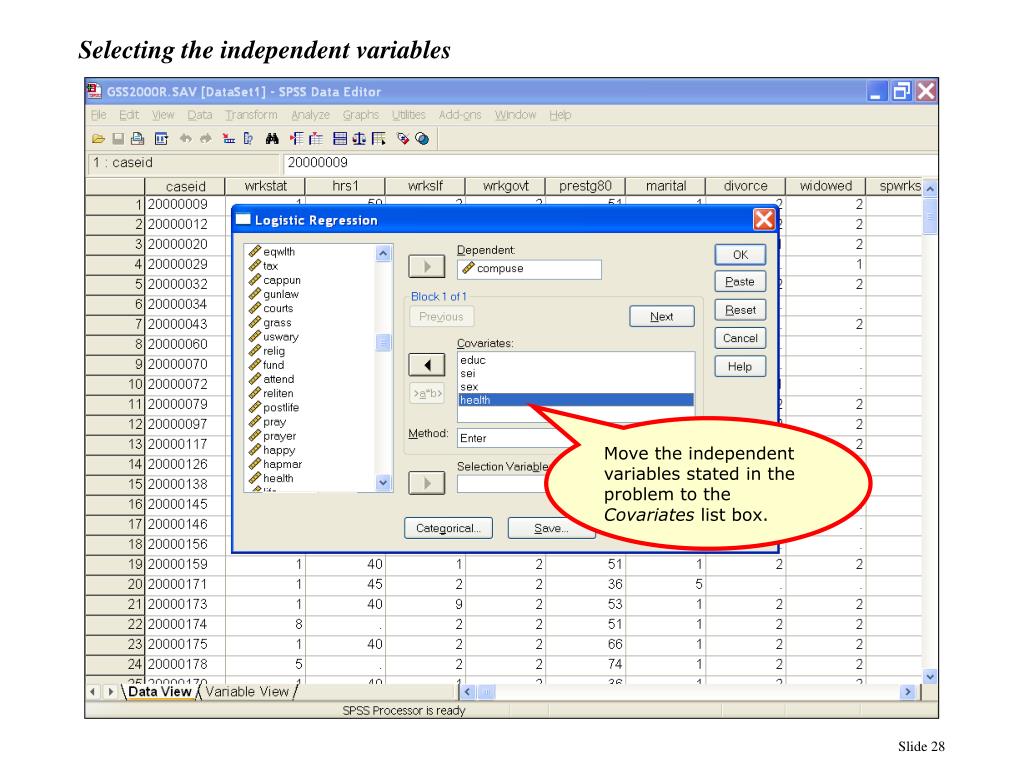Click the Print toolbar icon
1024x768 pixels.
(x=137, y=138)
